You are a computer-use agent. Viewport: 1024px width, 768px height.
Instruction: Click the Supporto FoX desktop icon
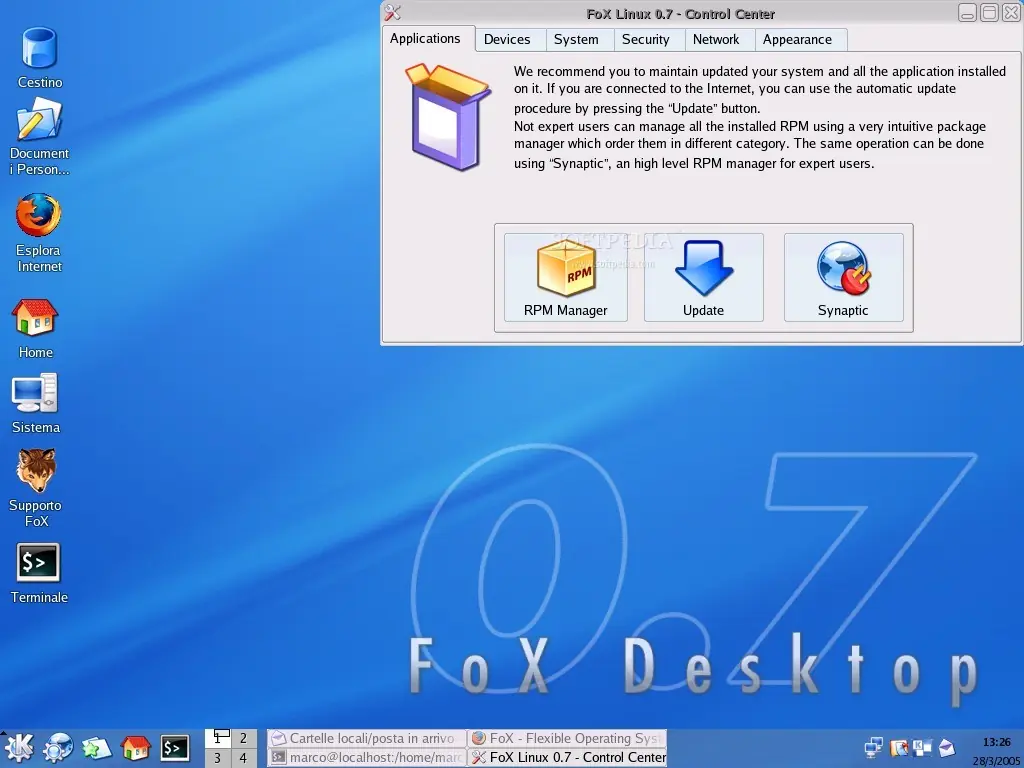pos(35,488)
